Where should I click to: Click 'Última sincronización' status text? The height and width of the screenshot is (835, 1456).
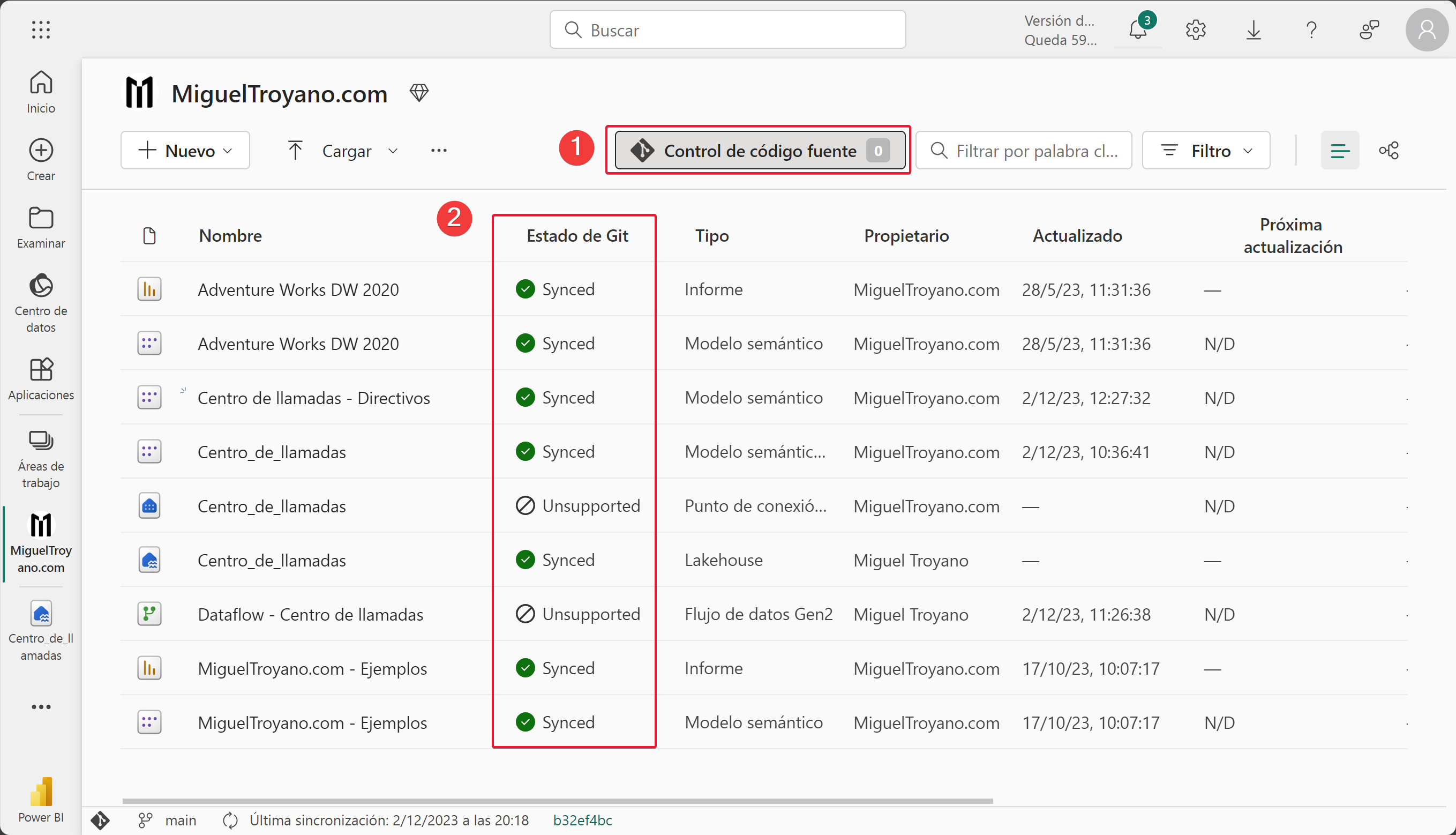point(389,820)
